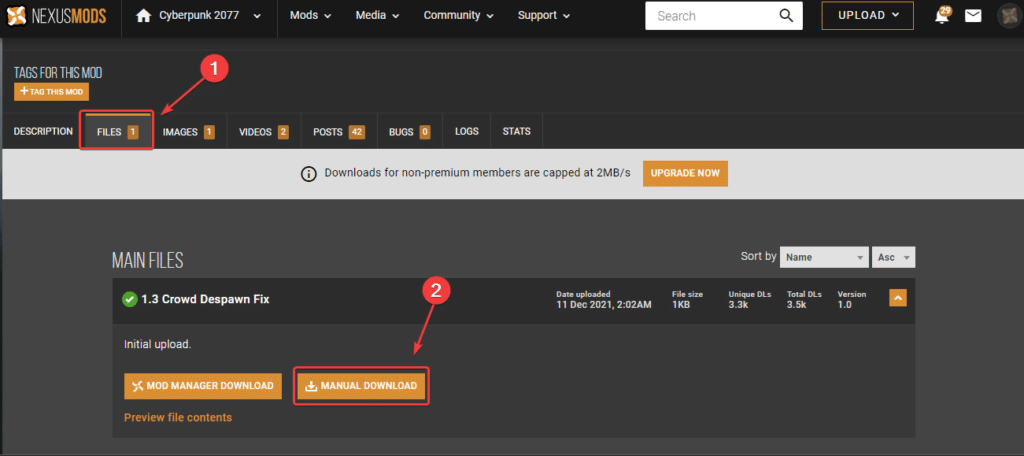Screen dimensions: 1024x456
Task: Click the Tags For This Mod heading
Action: (58, 73)
